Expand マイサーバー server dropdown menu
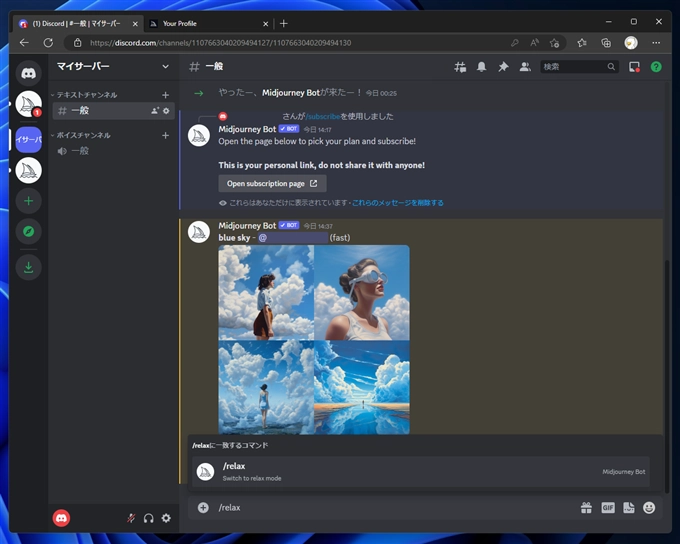The width and height of the screenshot is (680, 544). point(165,66)
